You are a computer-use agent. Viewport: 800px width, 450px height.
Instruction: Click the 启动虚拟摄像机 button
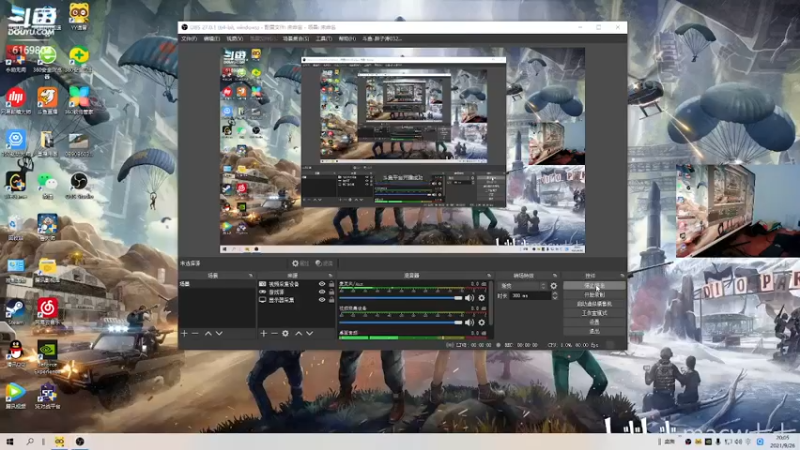point(594,304)
